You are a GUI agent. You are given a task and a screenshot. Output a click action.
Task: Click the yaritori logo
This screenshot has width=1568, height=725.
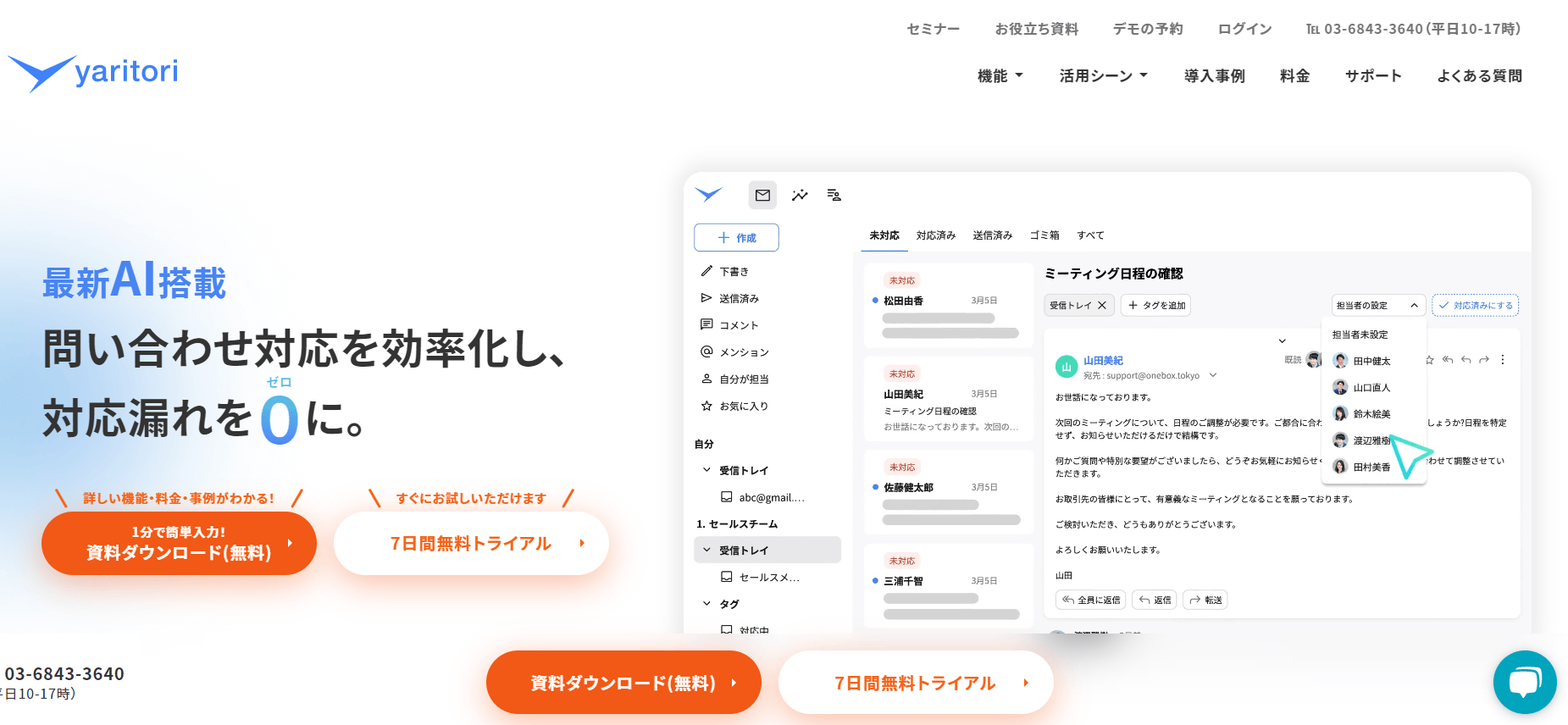(x=93, y=74)
